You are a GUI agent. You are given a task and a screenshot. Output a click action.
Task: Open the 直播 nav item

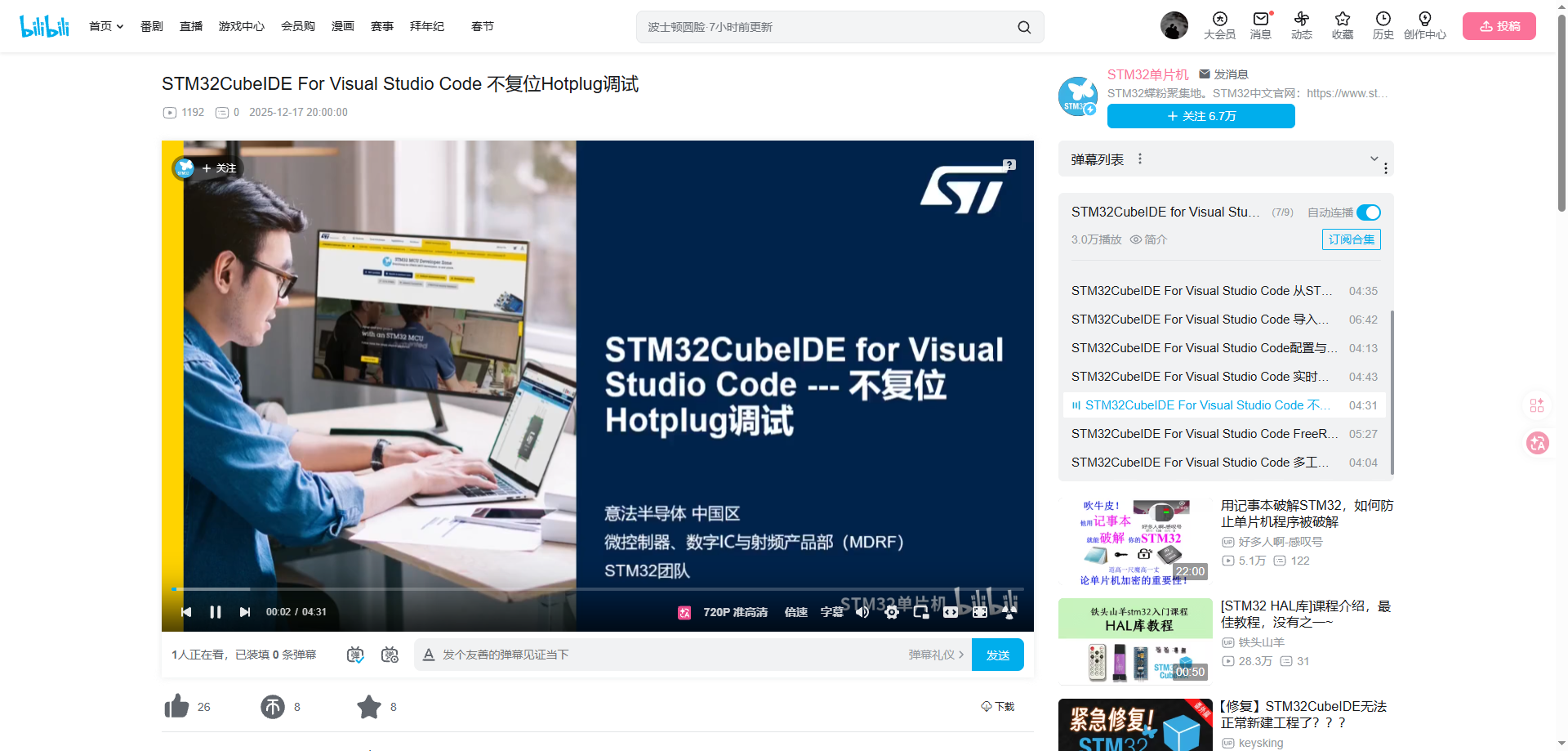coord(191,26)
